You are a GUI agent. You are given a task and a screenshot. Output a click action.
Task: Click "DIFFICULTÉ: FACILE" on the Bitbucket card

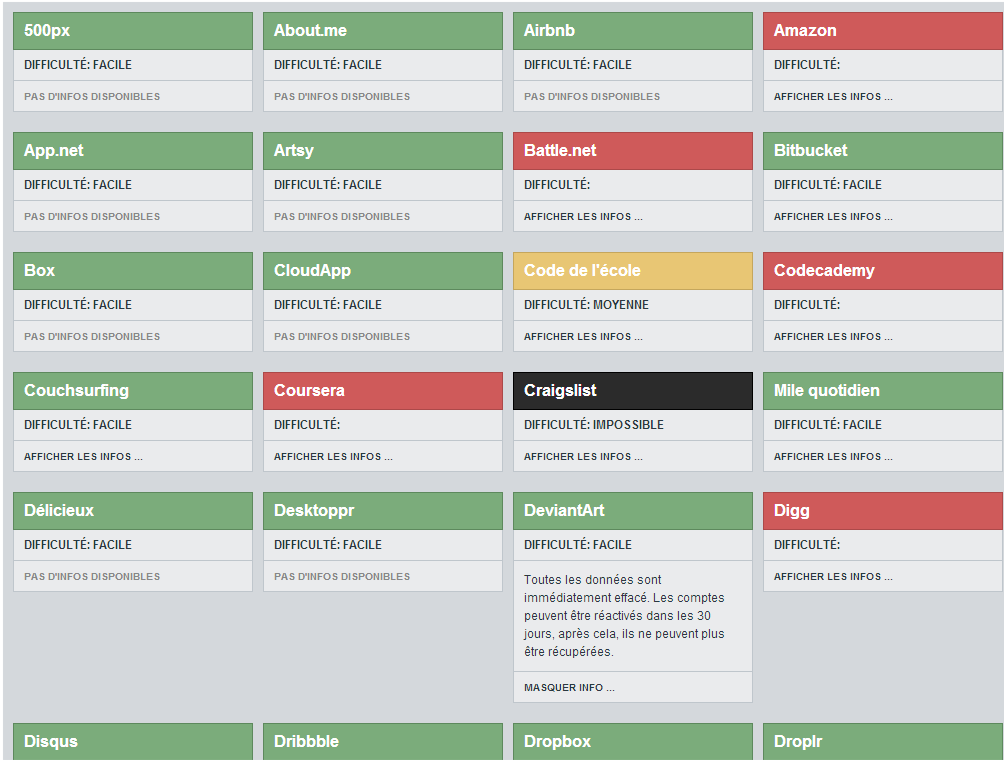click(827, 185)
